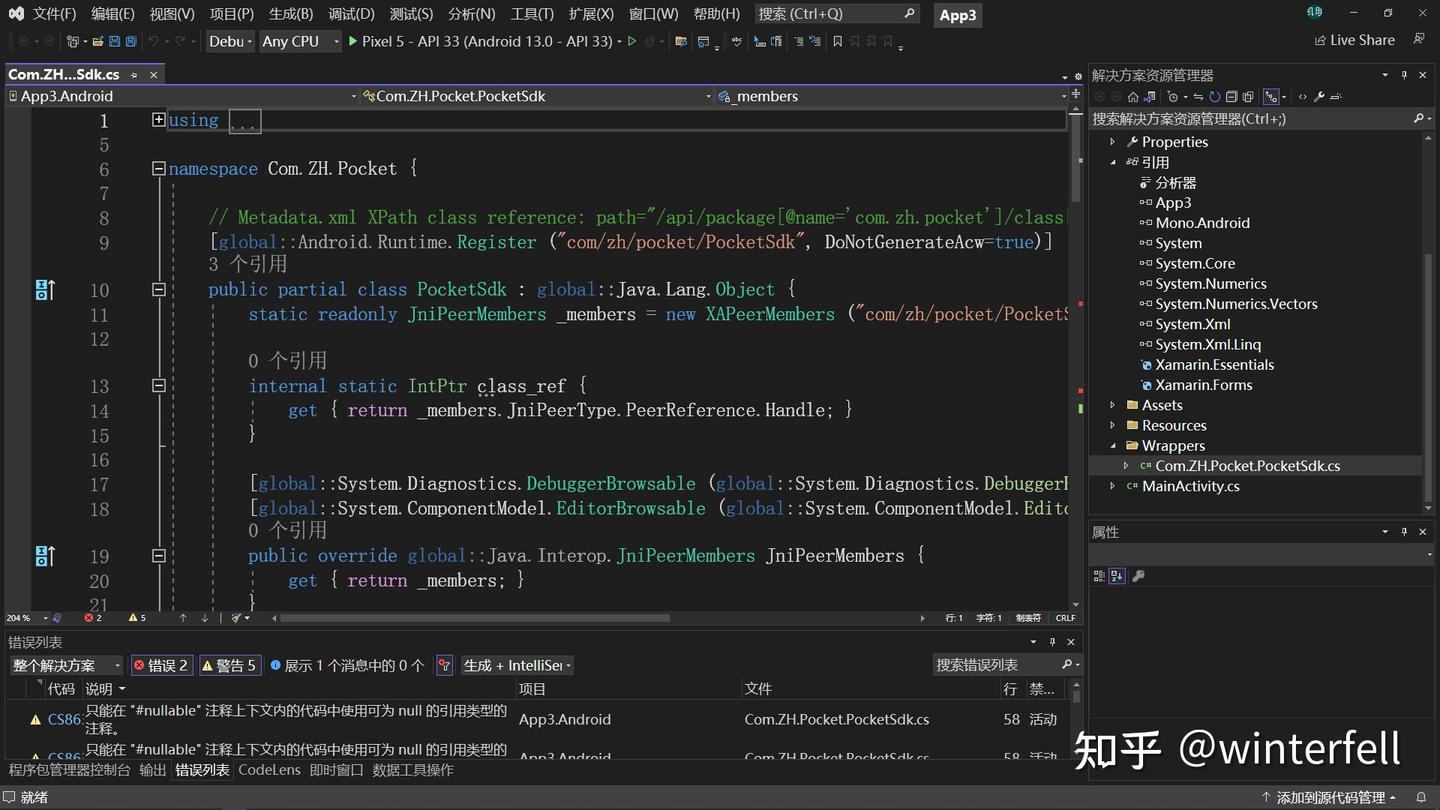Click the Bookmark icon in the main toolbar
The height and width of the screenshot is (810, 1440).
click(x=838, y=42)
